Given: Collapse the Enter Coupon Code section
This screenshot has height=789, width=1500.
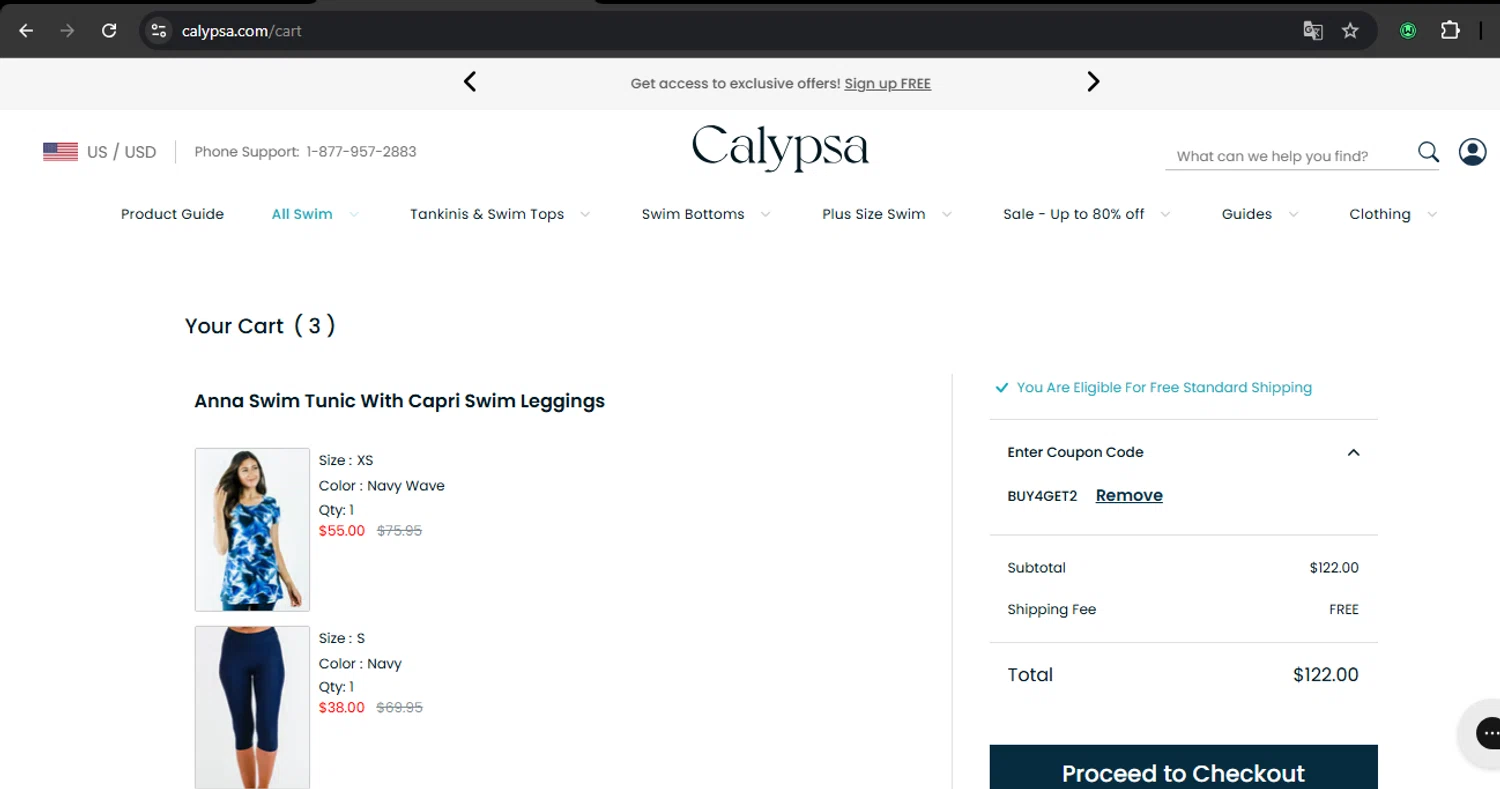Looking at the screenshot, I should 1353,452.
